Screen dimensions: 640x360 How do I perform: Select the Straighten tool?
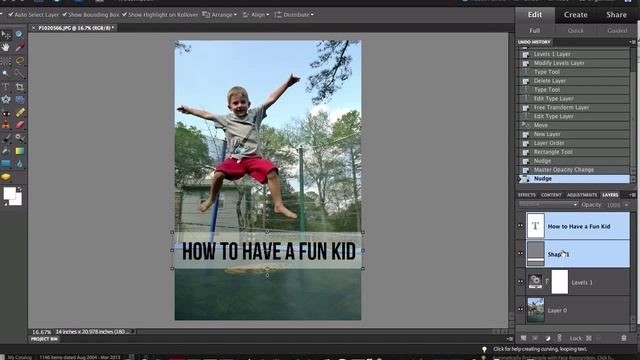[20, 100]
